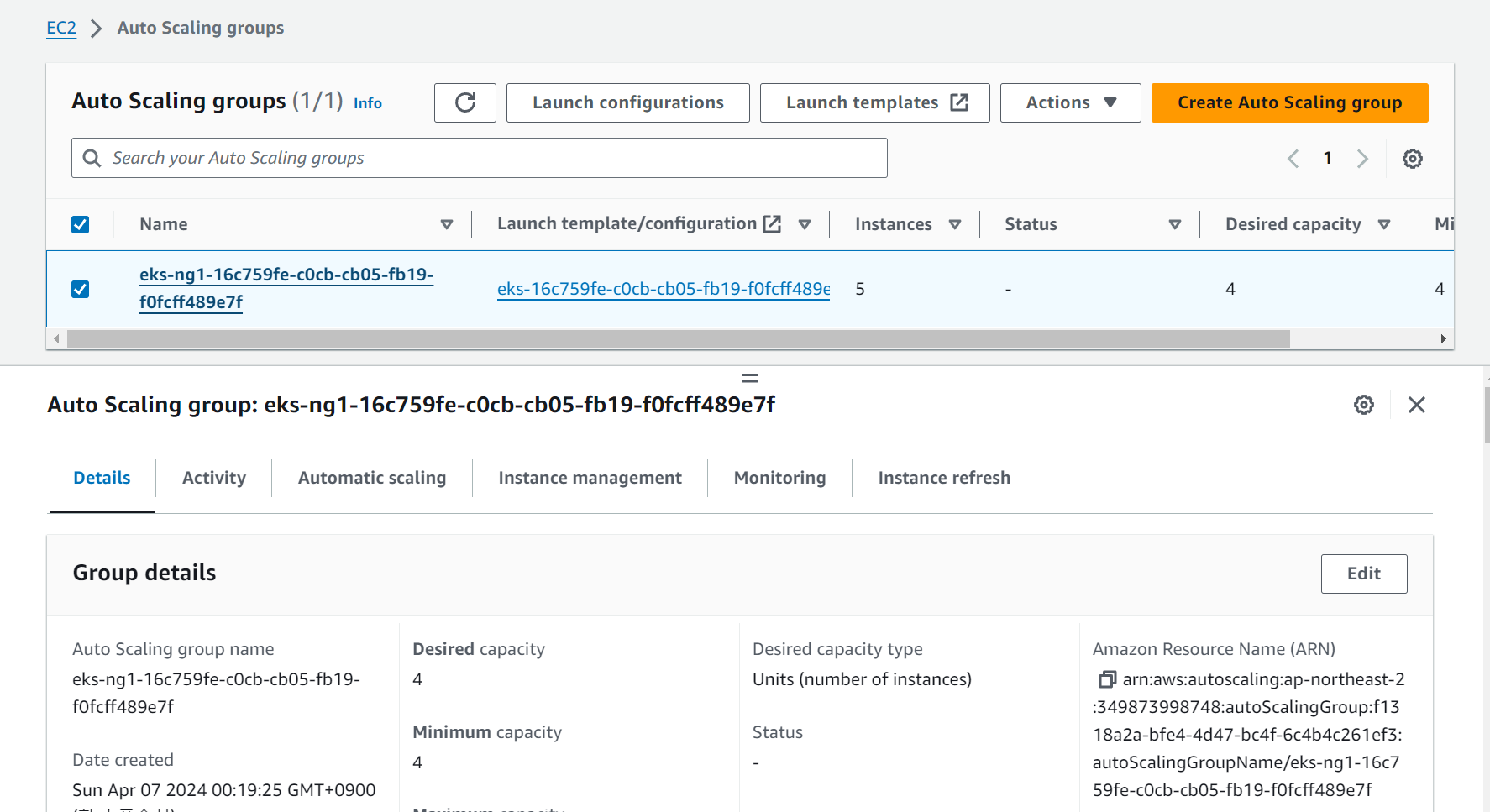1490x812 pixels.
Task: Click the Auto Scaling groups breadcrumb text
Action: coord(201,28)
